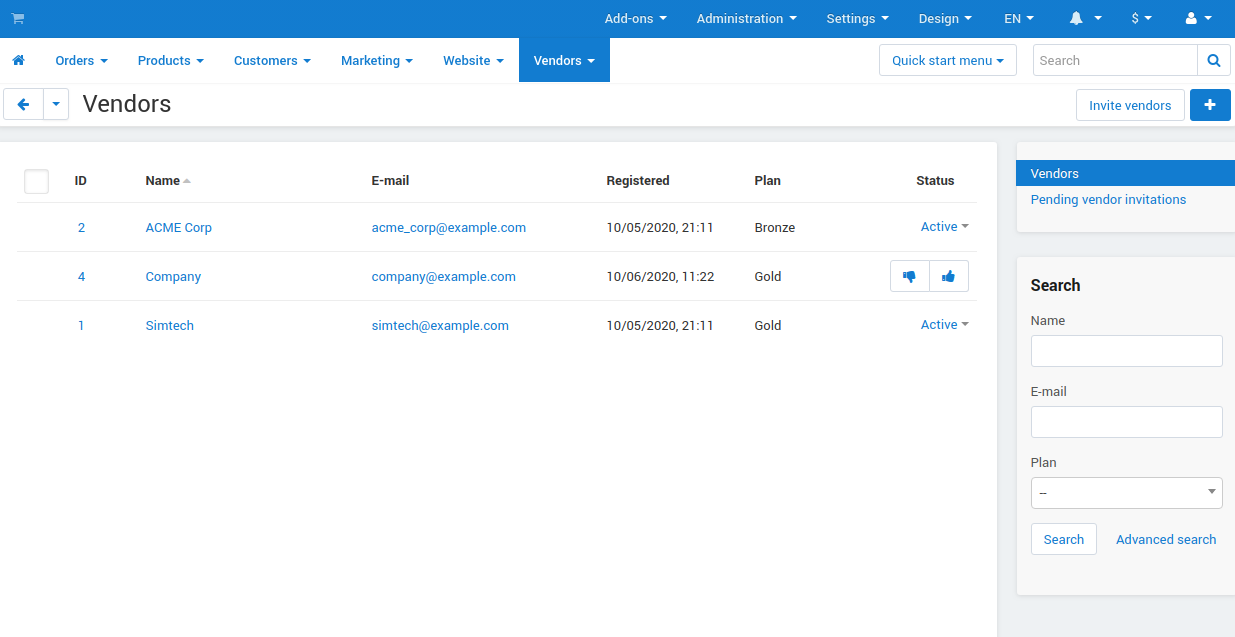
Task: Open the Add-ons menu
Action: pyautogui.click(x=636, y=18)
